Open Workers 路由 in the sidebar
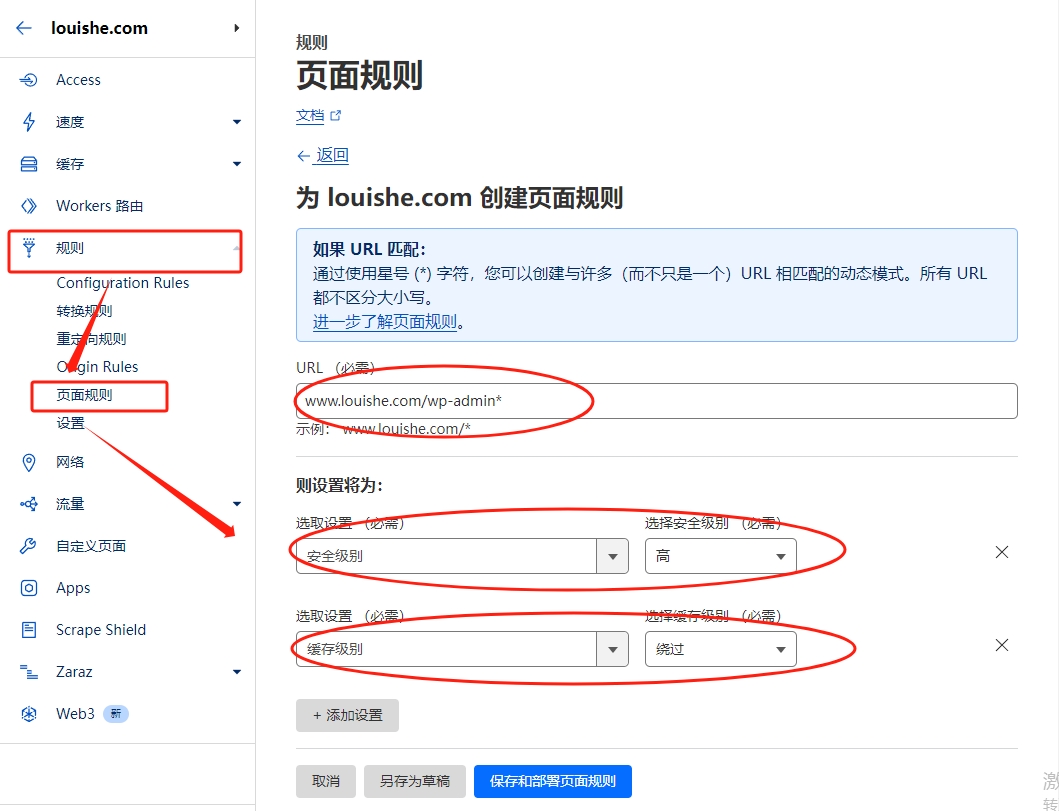 pyautogui.click(x=99, y=206)
